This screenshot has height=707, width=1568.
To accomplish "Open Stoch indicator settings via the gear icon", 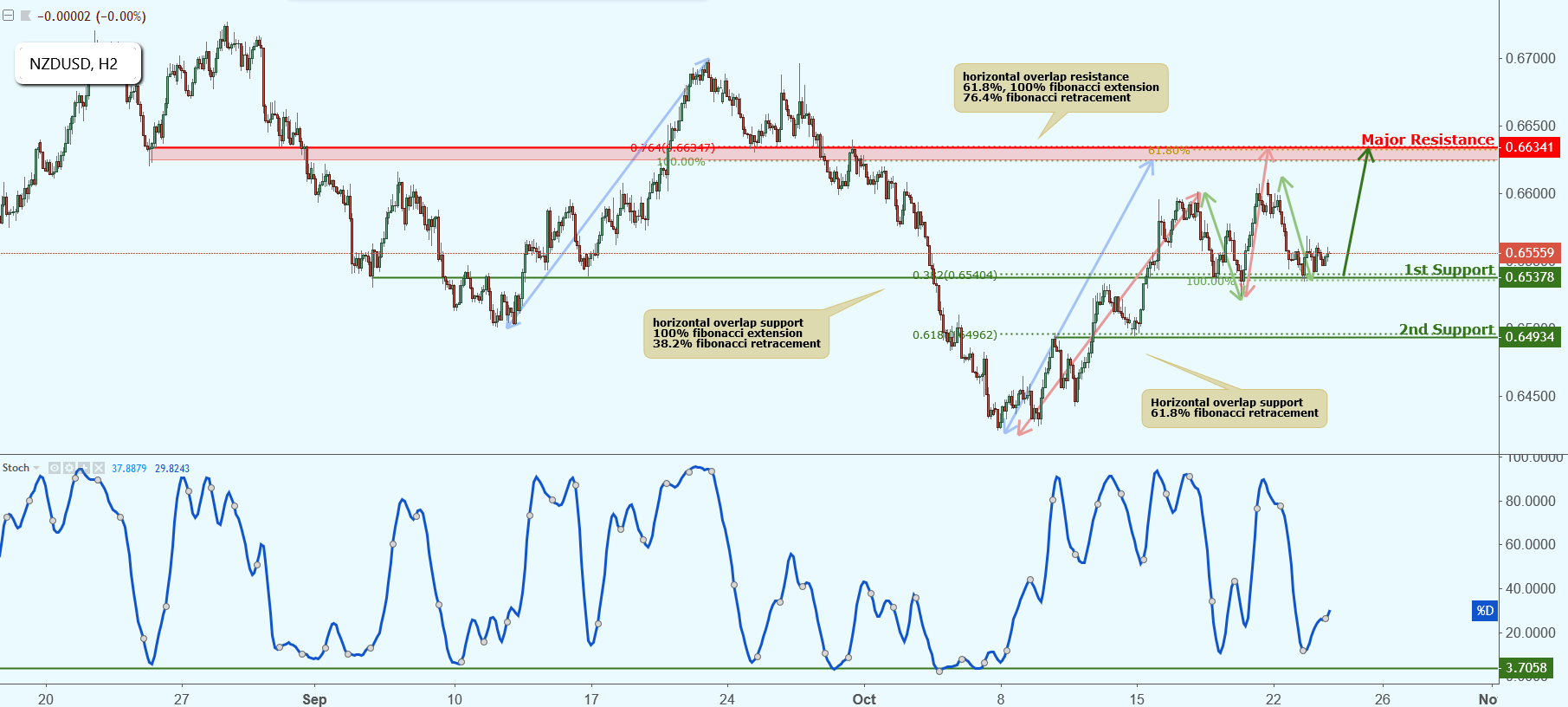I will pyautogui.click(x=69, y=468).
